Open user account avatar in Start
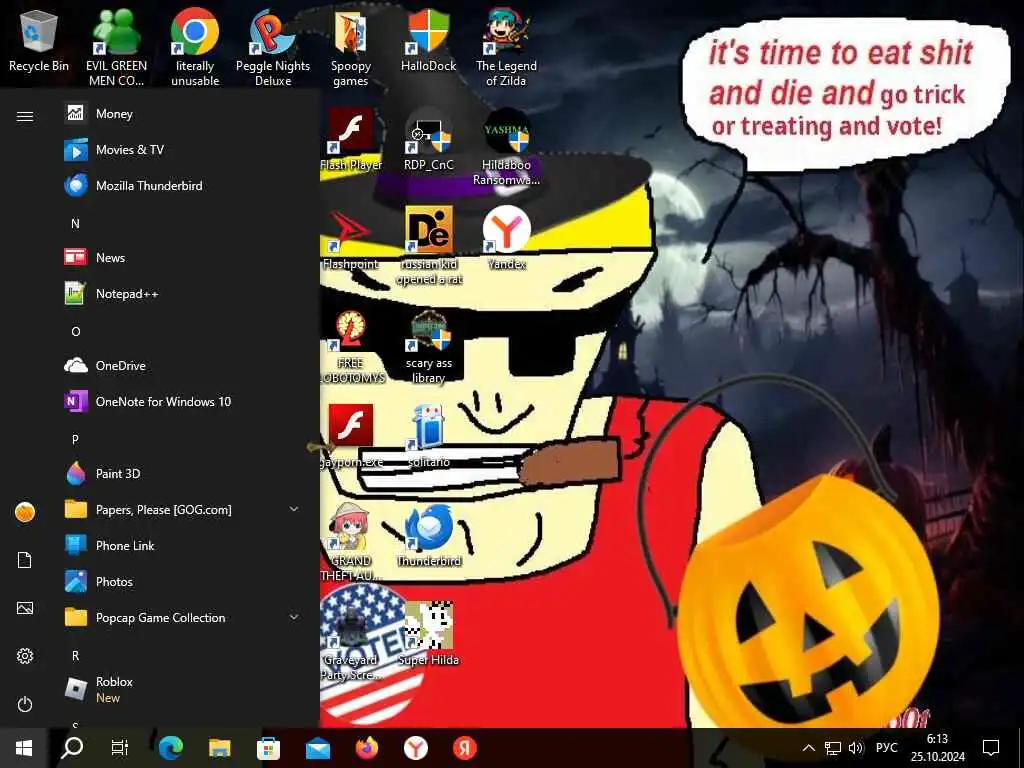This screenshot has height=768, width=1024. 25,512
